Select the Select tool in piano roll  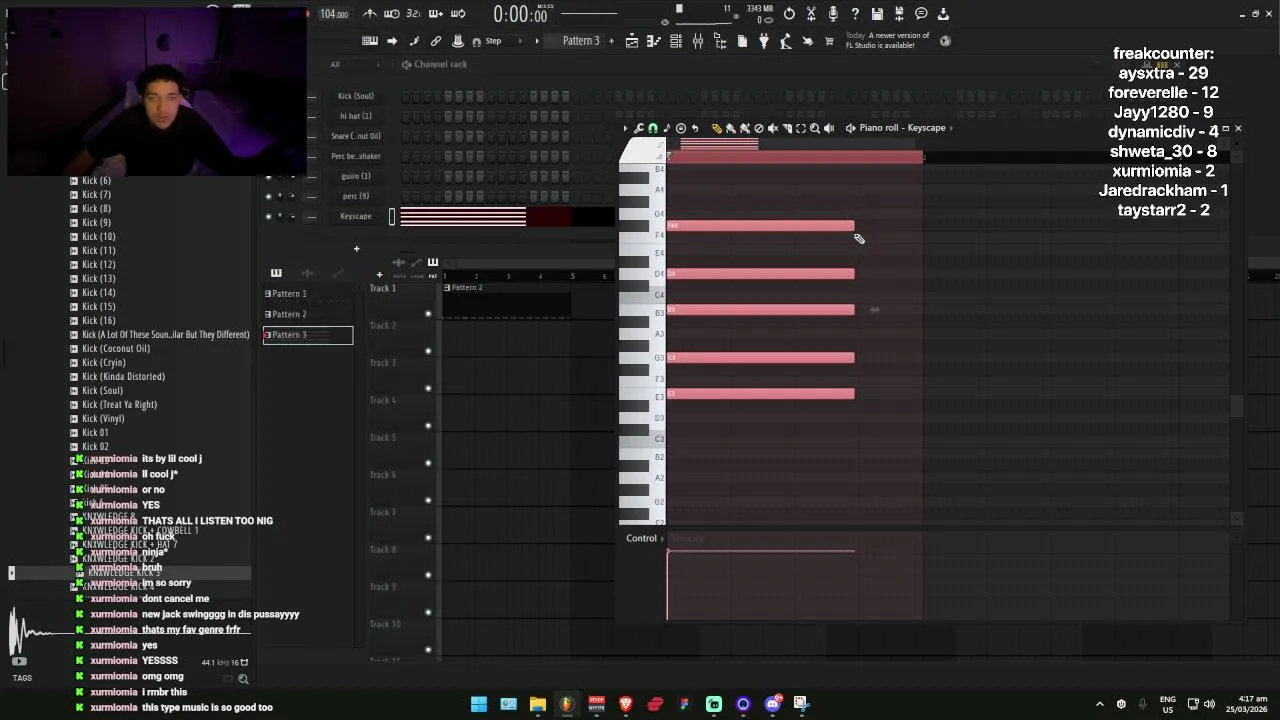coord(801,128)
